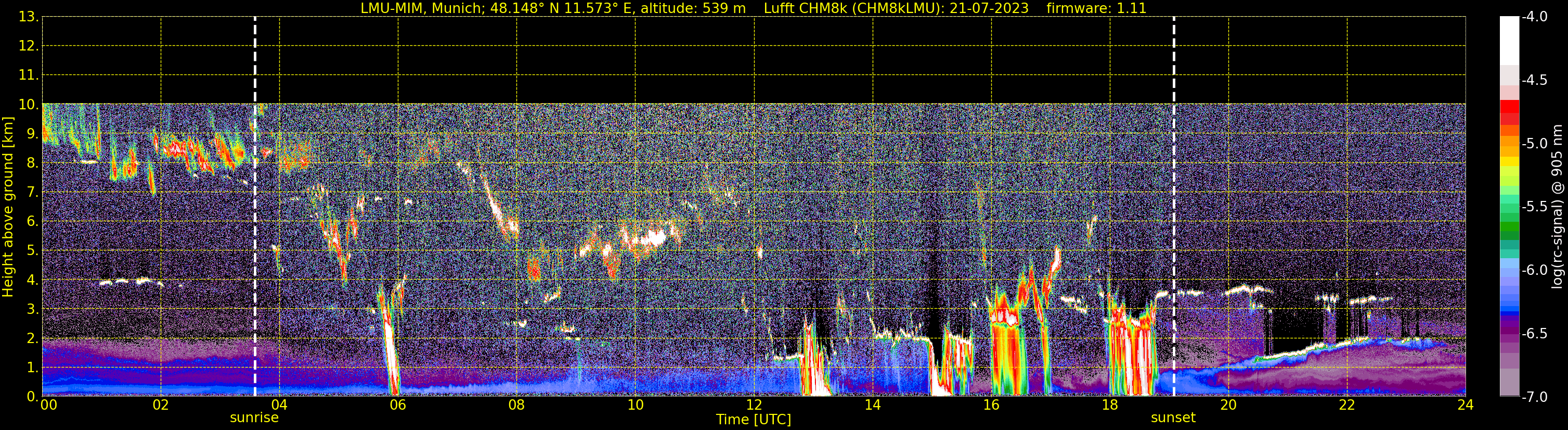Click the '06' time axis tick label
The image size is (1568, 430).
pos(398,405)
